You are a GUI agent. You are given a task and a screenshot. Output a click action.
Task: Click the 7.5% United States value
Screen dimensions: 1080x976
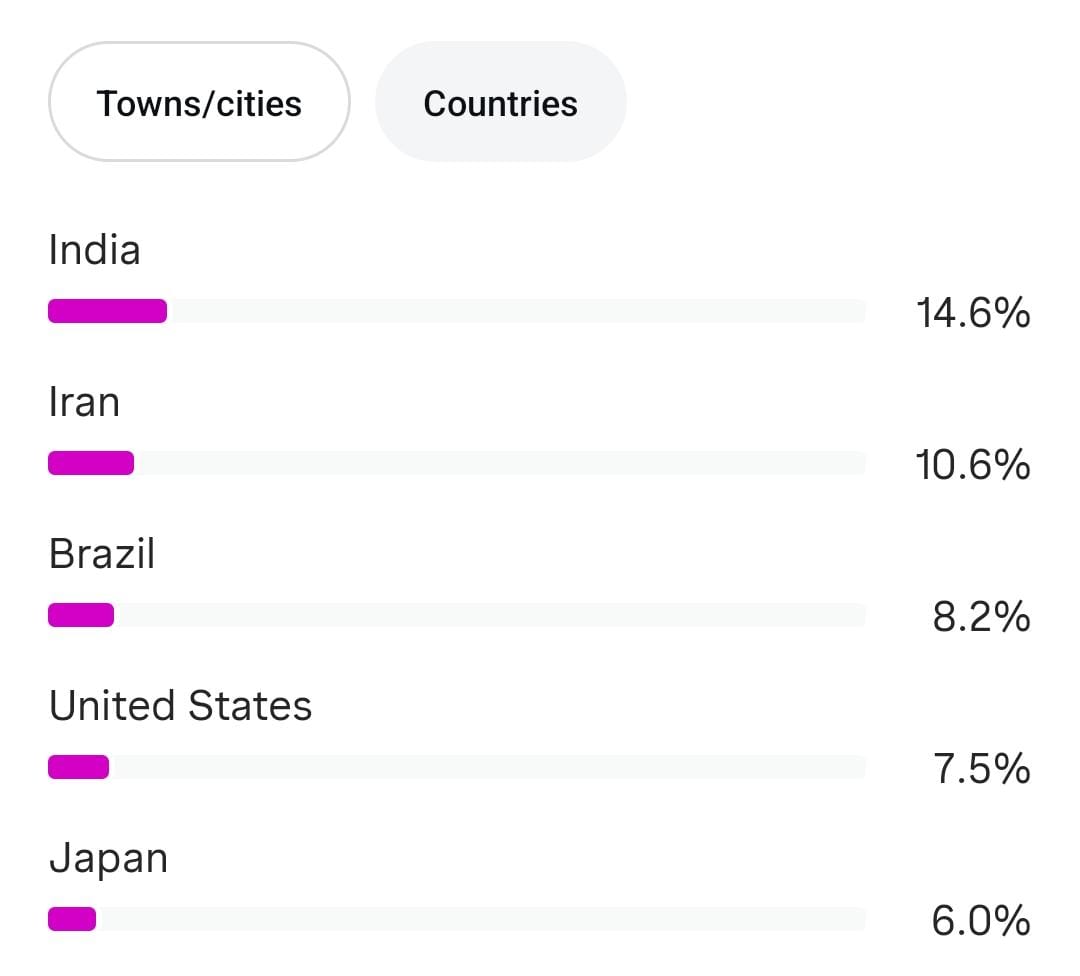(x=980, y=770)
